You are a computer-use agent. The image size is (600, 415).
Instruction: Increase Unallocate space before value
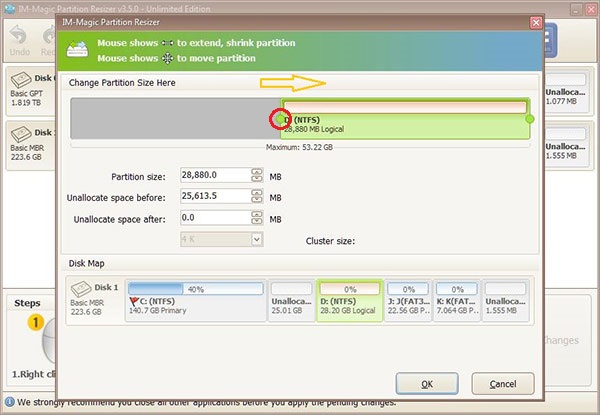(257, 192)
